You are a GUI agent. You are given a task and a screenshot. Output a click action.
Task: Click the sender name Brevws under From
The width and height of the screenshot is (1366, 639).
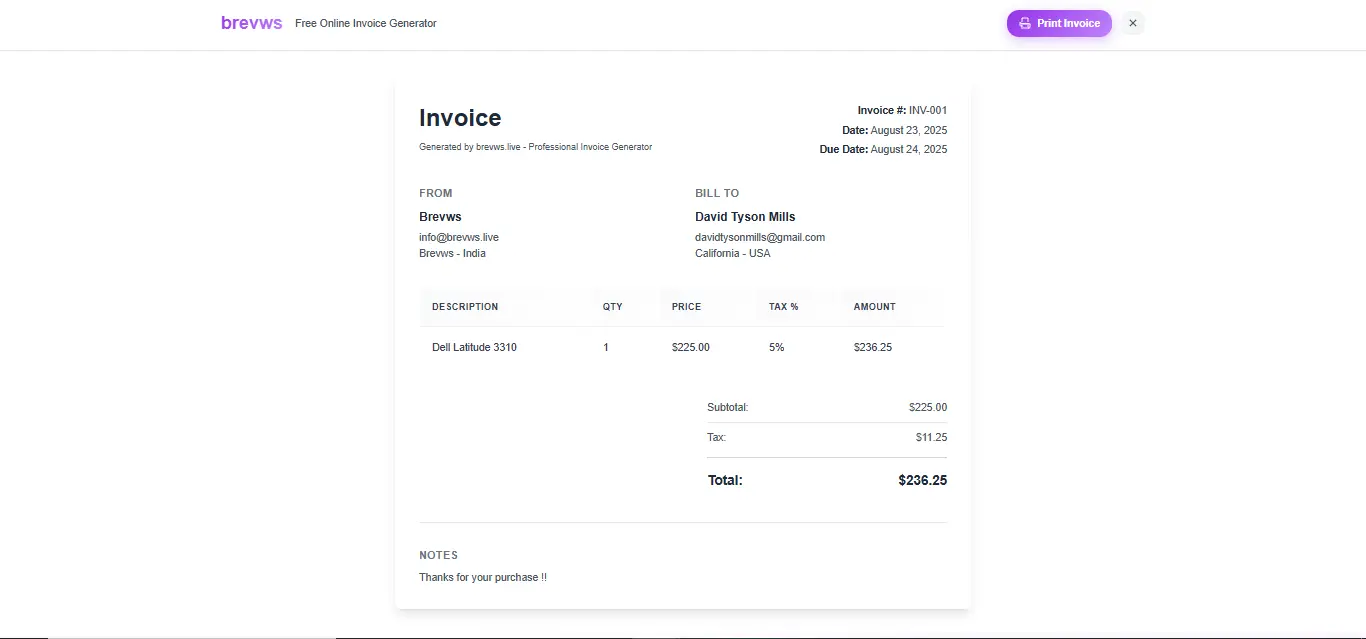(x=440, y=217)
